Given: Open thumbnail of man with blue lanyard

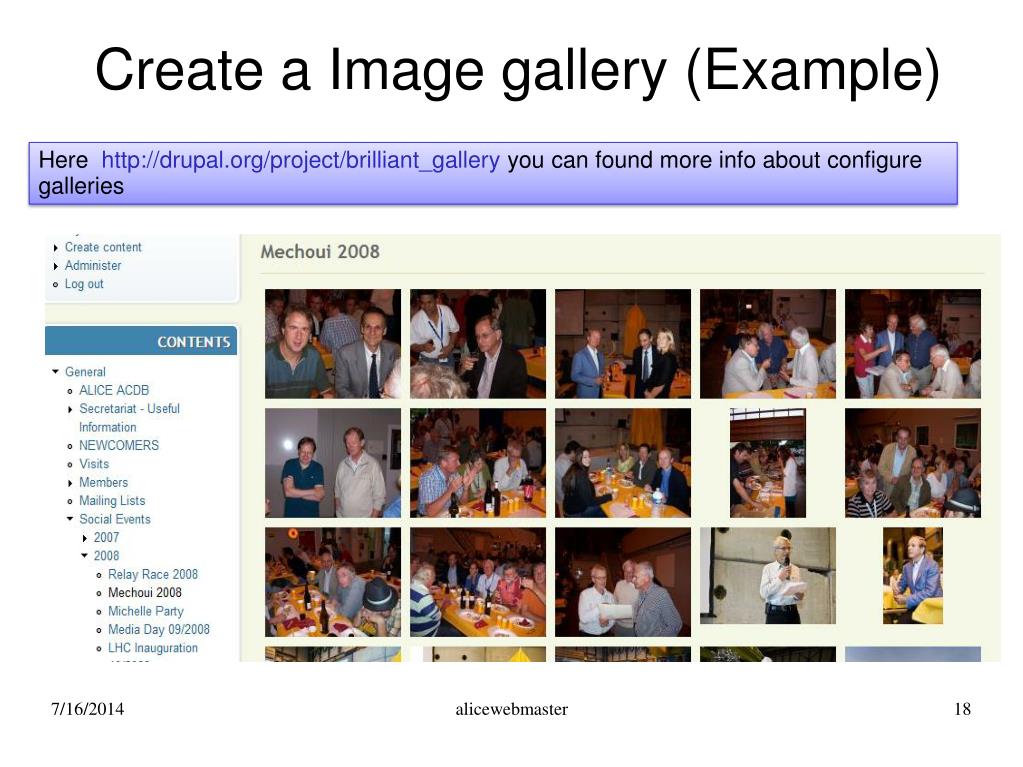Looking at the screenshot, I should click(478, 344).
